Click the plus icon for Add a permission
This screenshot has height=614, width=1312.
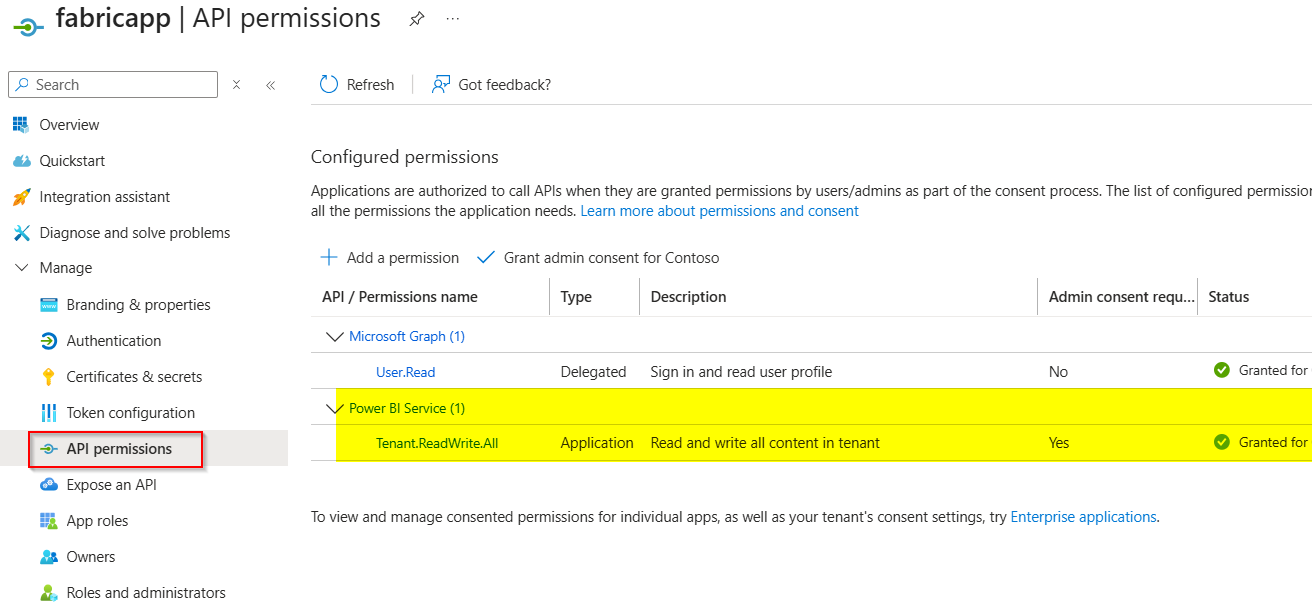(x=328, y=257)
